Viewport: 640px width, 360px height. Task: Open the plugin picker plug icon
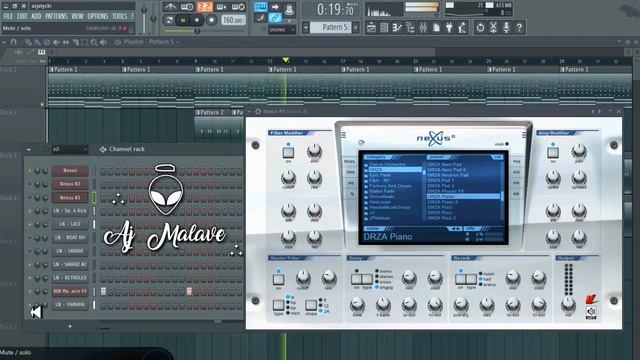[x=449, y=27]
